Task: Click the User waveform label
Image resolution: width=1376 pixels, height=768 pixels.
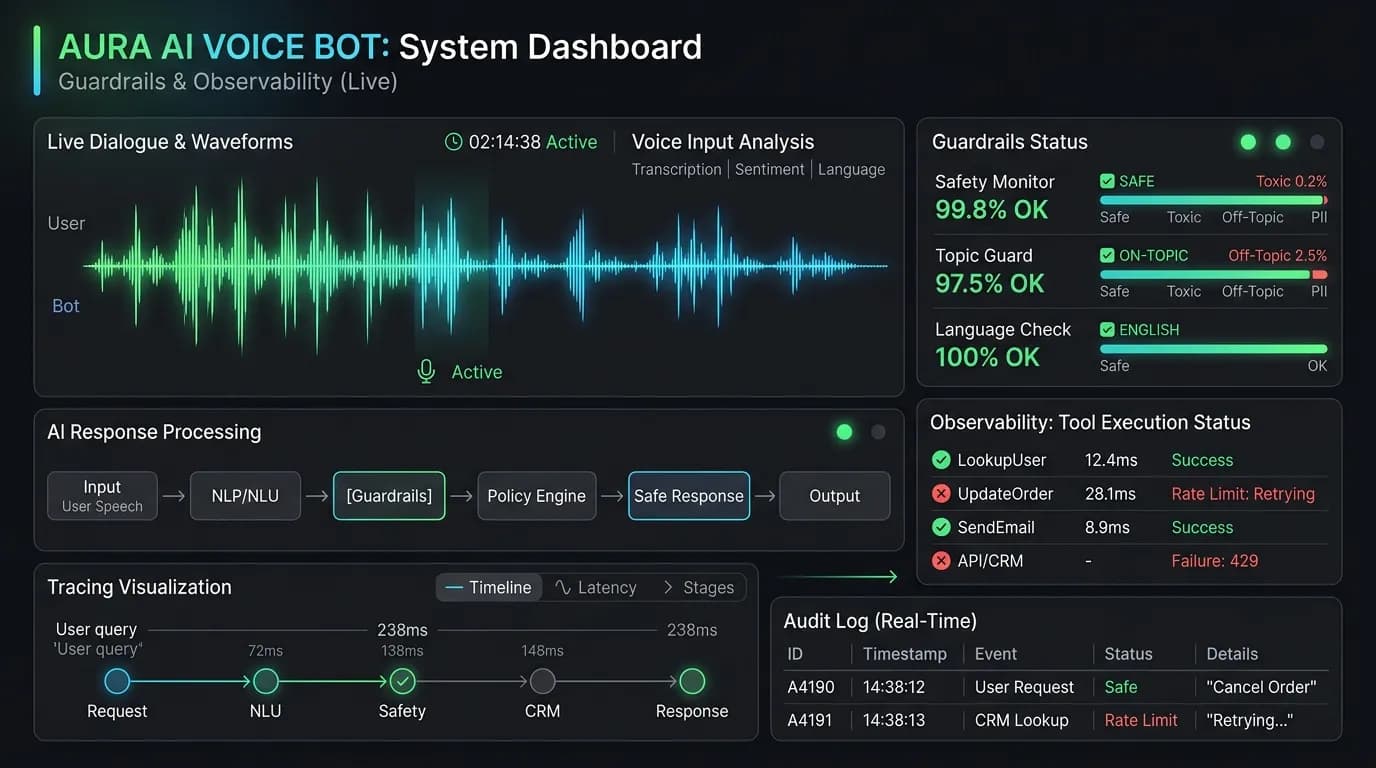Action: (66, 223)
